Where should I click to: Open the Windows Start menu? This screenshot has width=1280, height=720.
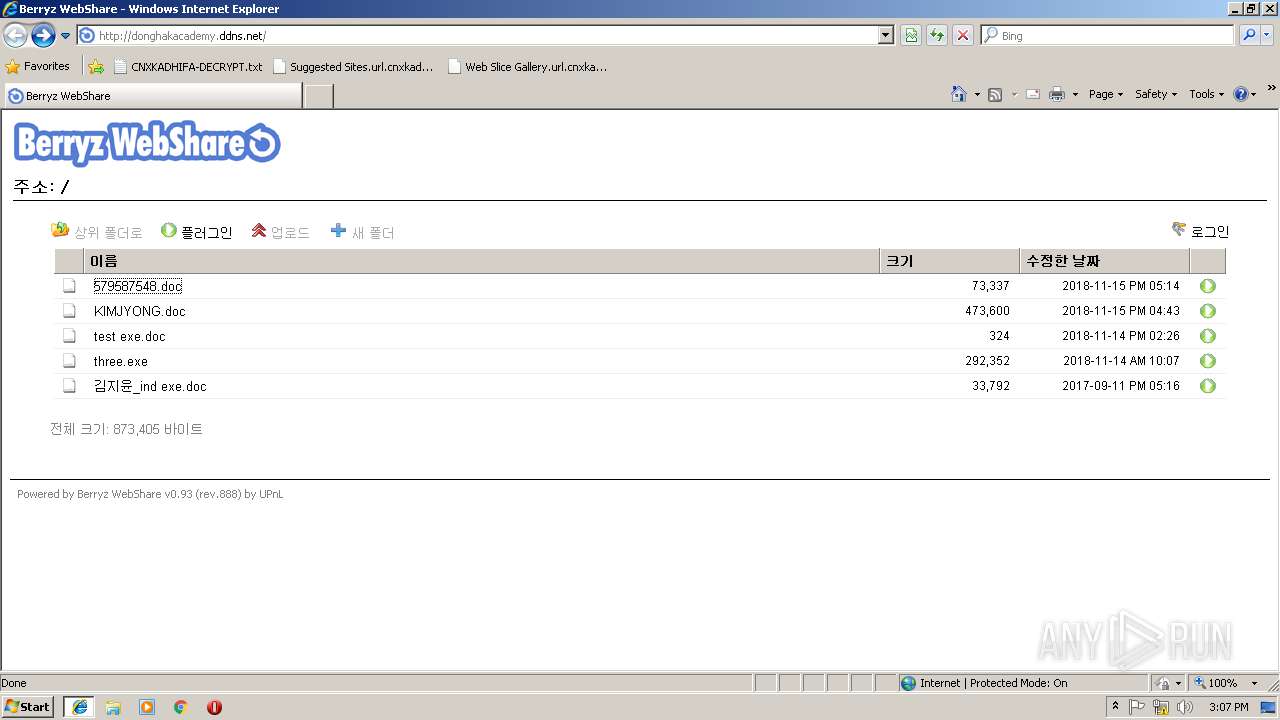(x=28, y=706)
